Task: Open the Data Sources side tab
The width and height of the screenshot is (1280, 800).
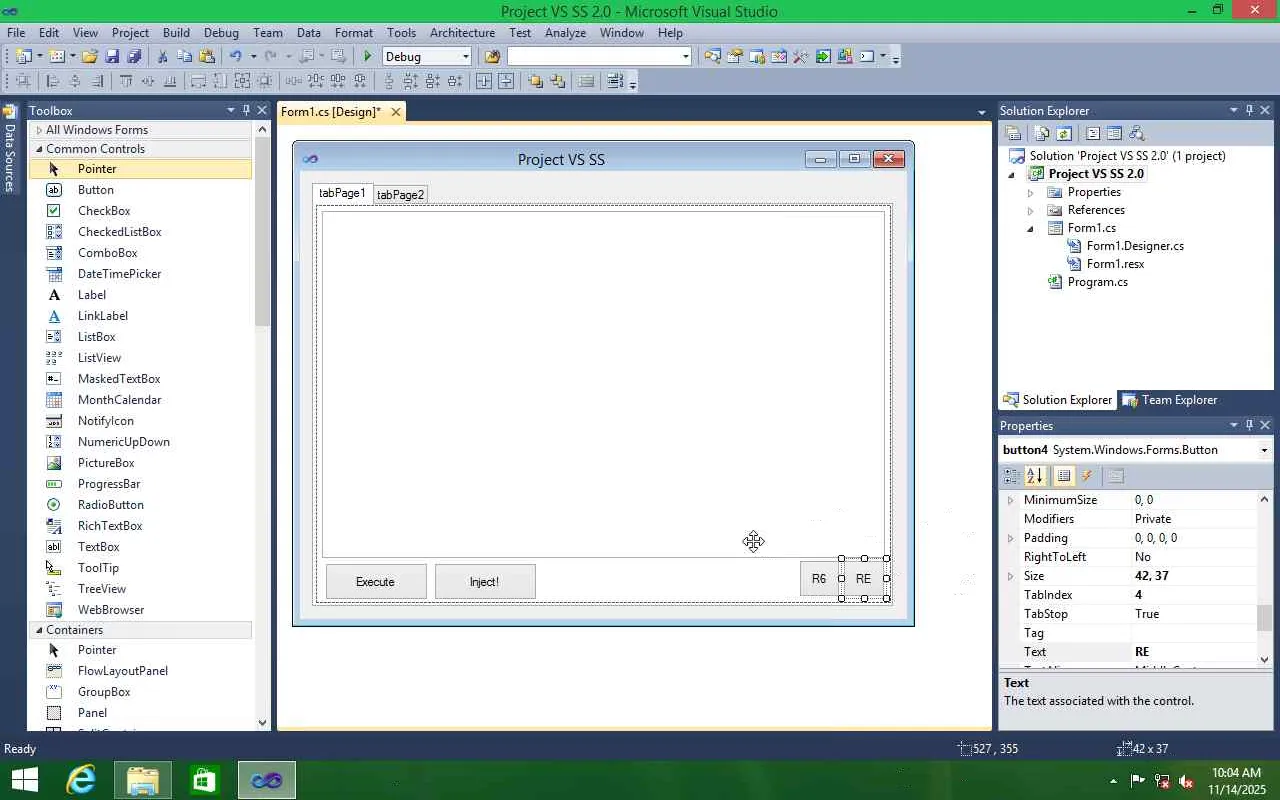Action: pyautogui.click(x=10, y=148)
